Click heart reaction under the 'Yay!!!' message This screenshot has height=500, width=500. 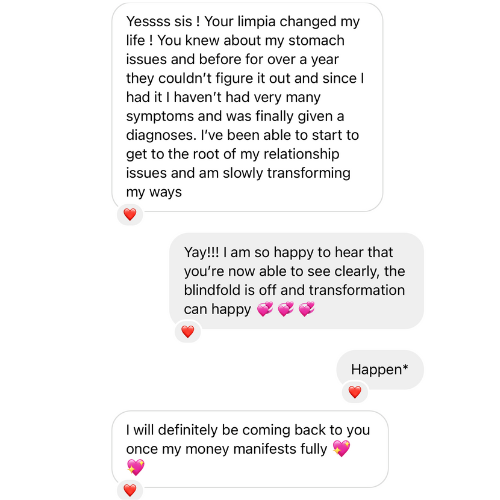[x=188, y=332]
